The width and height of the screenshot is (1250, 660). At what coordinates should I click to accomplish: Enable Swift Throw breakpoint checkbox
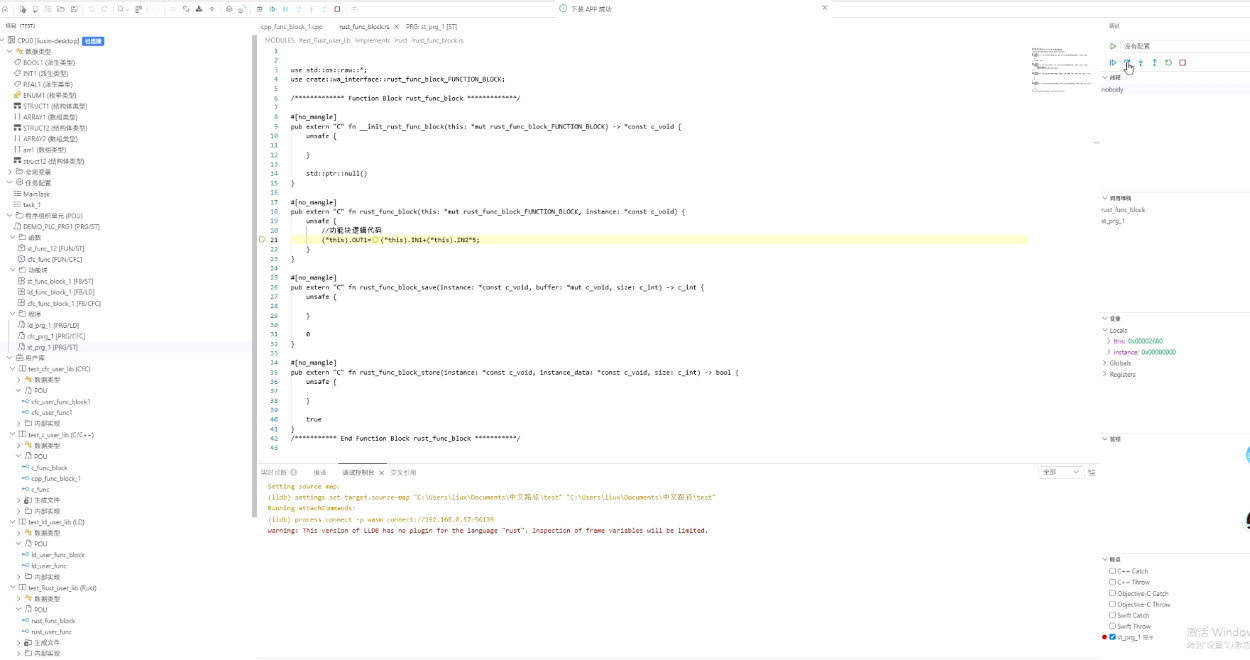(1112, 626)
